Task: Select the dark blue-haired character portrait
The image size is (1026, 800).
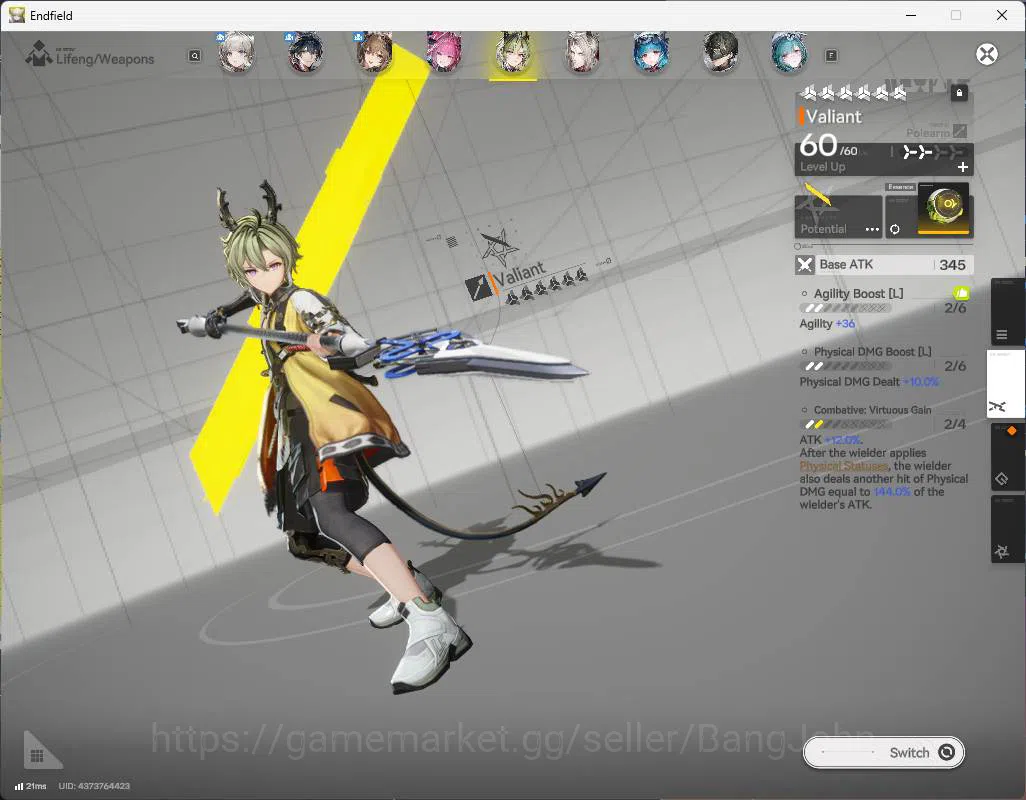Action: [x=306, y=52]
